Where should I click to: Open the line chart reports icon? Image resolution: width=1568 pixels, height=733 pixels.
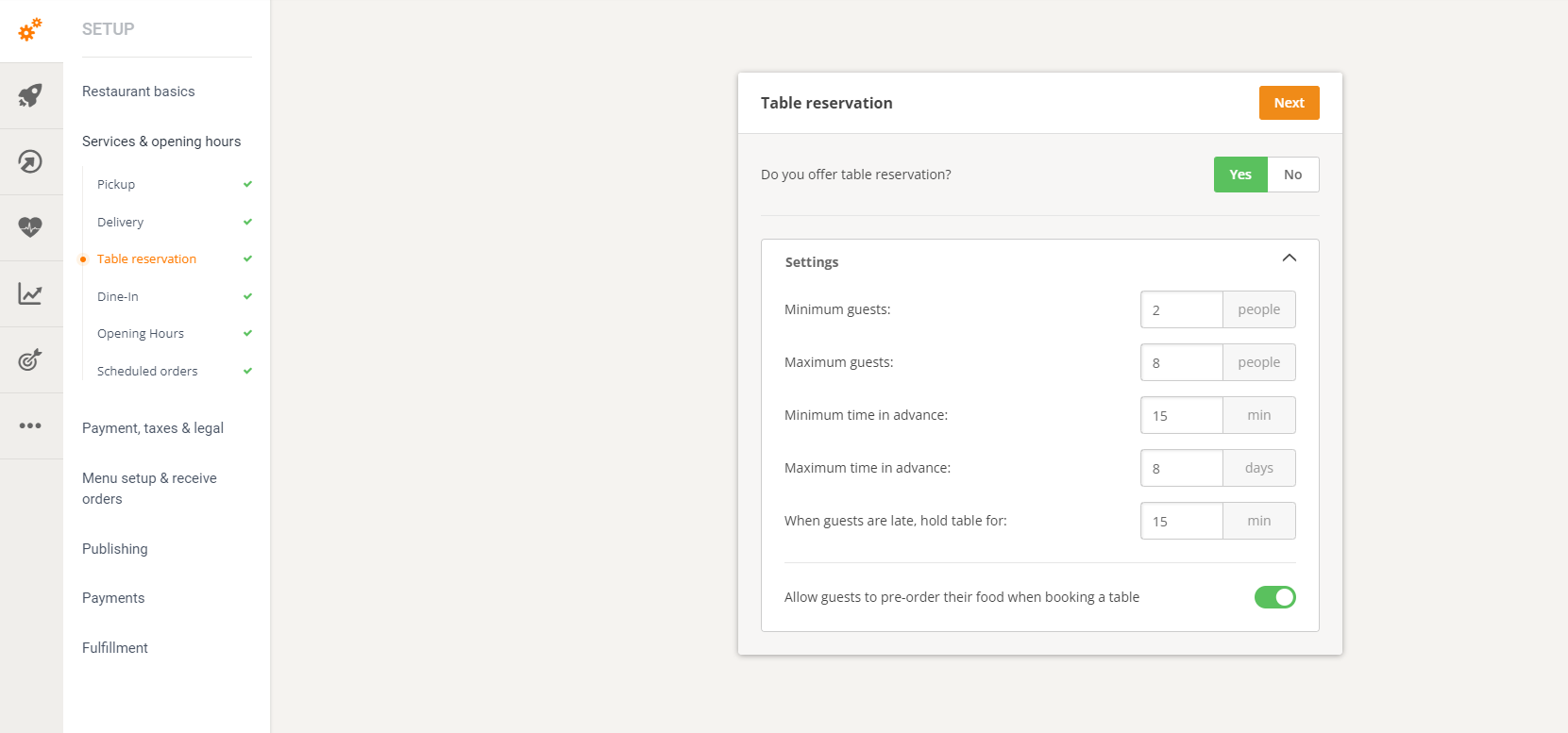pyautogui.click(x=30, y=293)
